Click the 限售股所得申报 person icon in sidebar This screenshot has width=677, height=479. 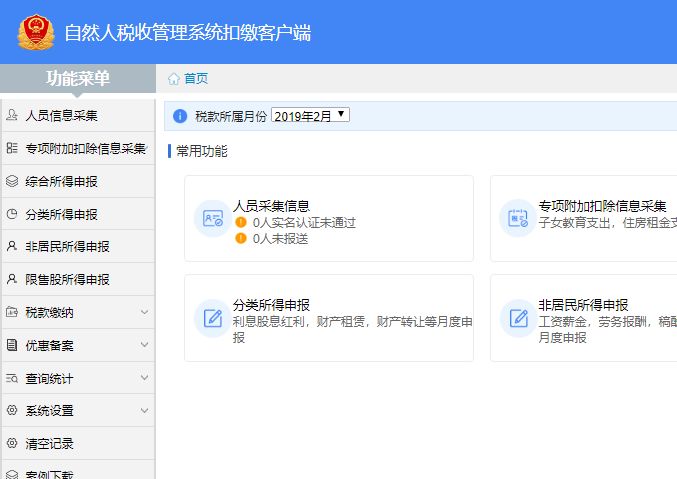(x=12, y=279)
